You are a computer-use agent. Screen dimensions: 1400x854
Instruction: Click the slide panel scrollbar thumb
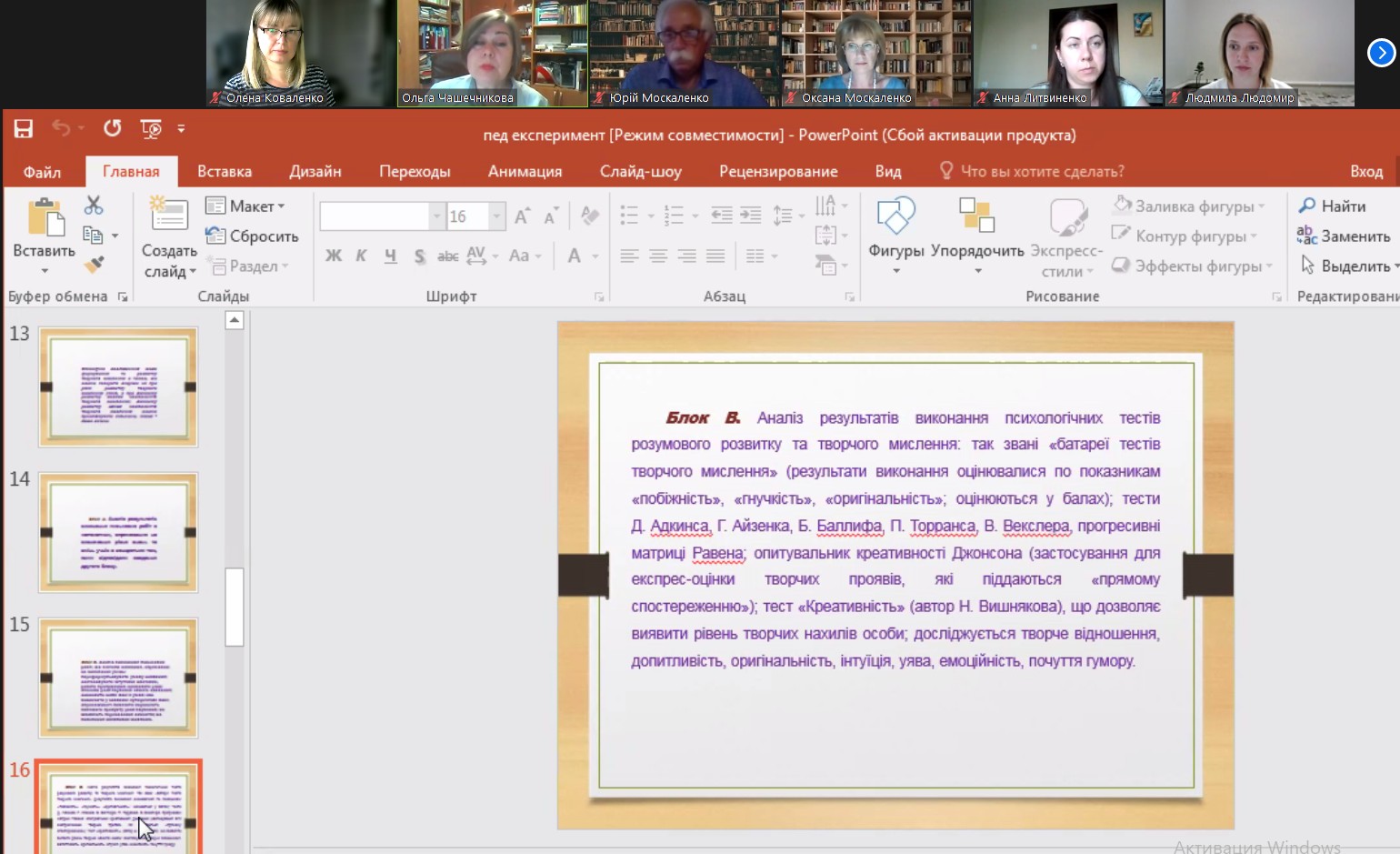pos(235,607)
